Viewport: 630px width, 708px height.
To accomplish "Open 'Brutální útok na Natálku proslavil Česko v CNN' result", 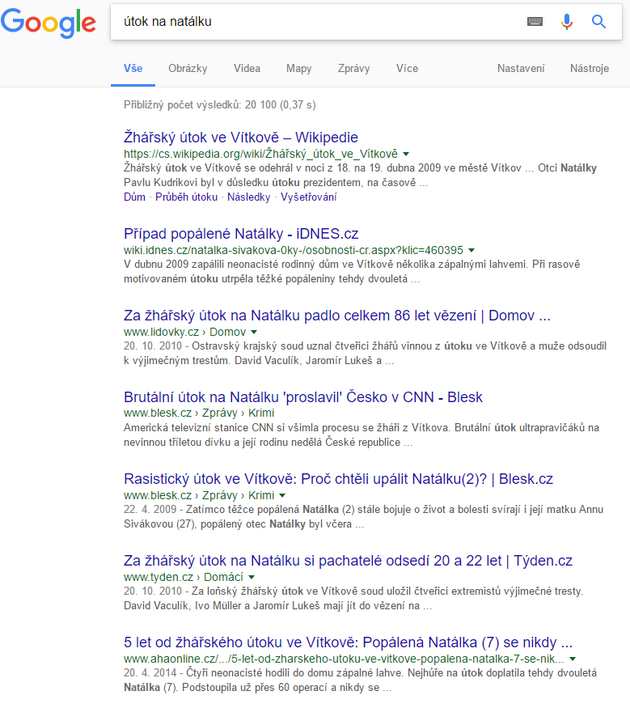I will pyautogui.click(x=303, y=397).
